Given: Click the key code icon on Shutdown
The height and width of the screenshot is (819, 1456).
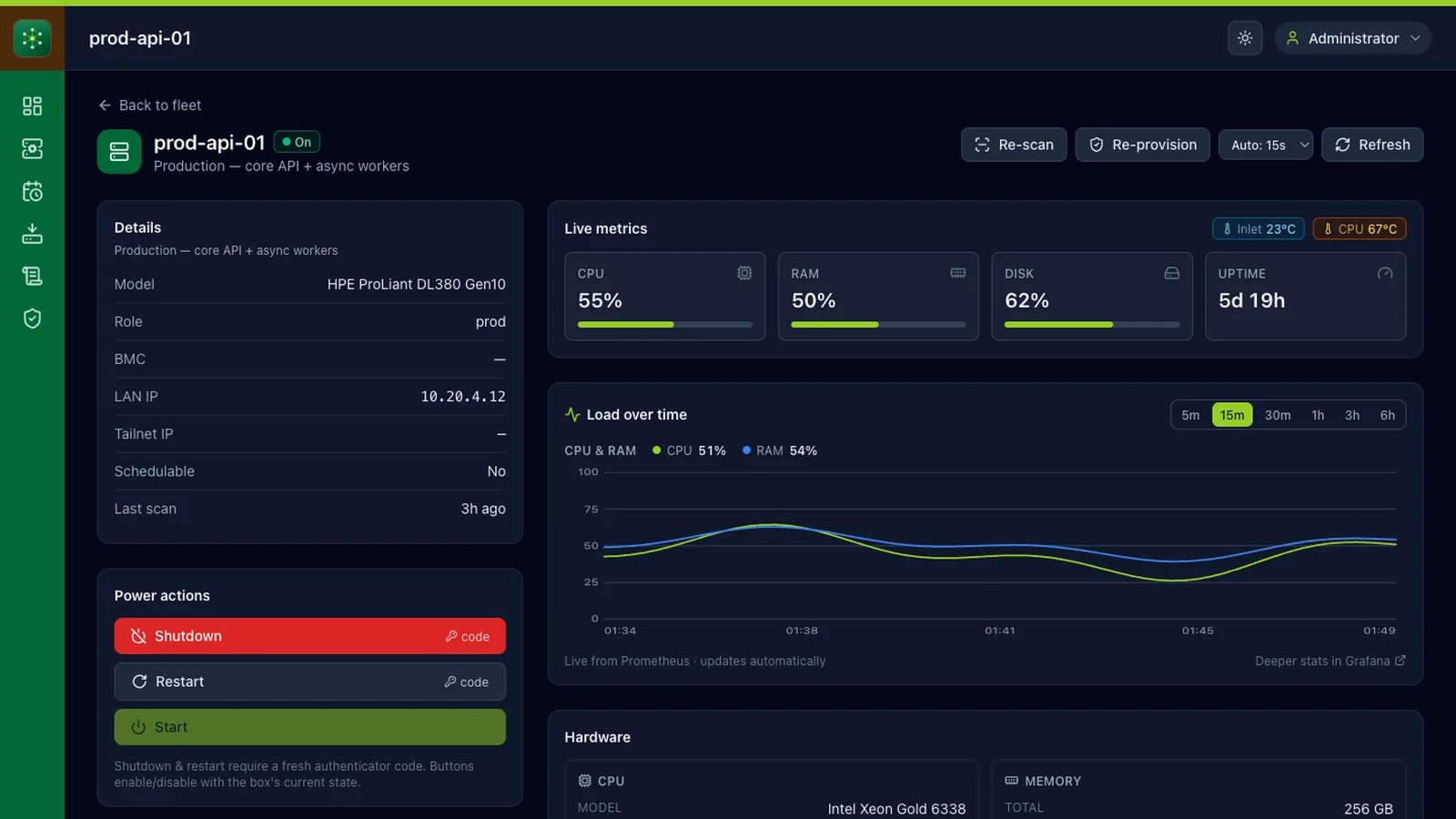Looking at the screenshot, I should click(450, 636).
